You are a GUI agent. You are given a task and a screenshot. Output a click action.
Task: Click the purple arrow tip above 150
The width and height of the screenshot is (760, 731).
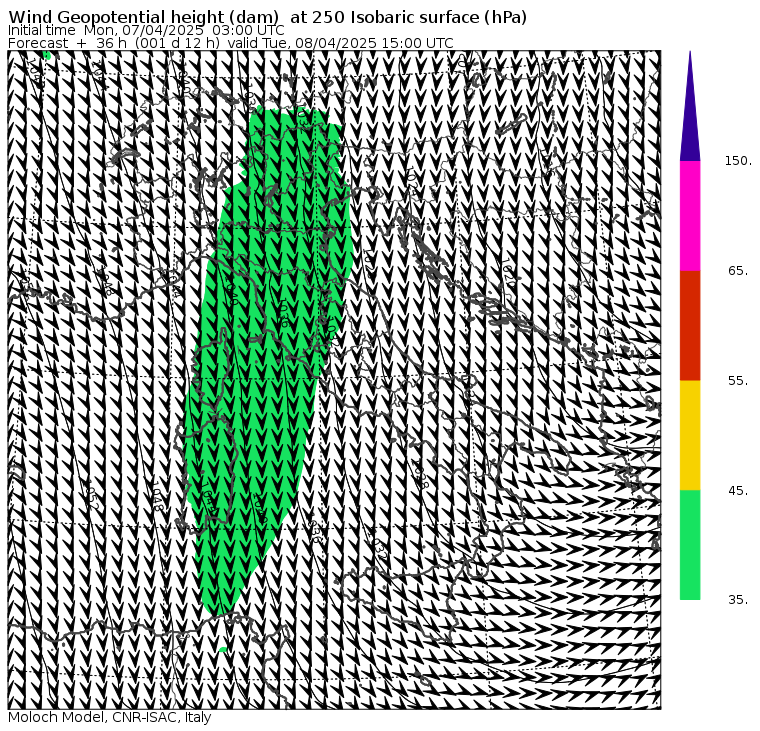[690, 106]
